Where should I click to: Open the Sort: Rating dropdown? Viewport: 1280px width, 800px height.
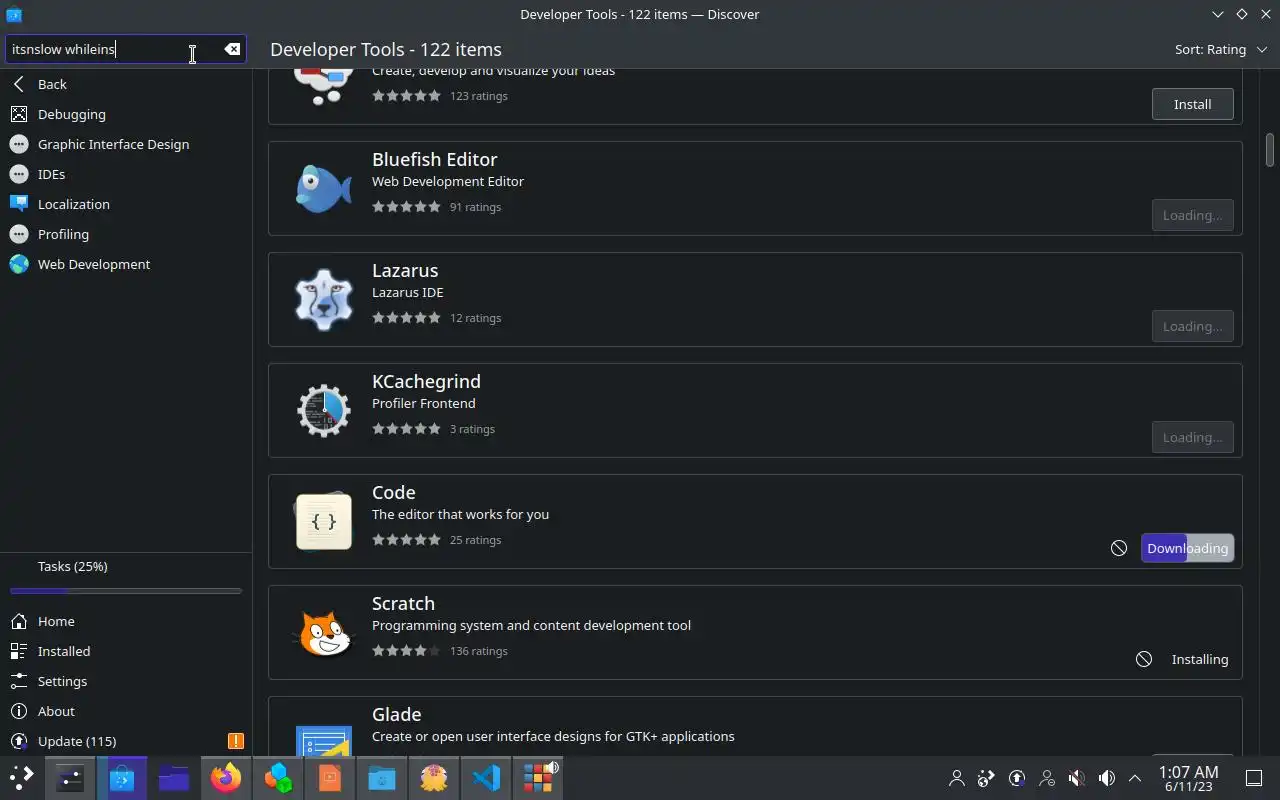pos(1221,49)
